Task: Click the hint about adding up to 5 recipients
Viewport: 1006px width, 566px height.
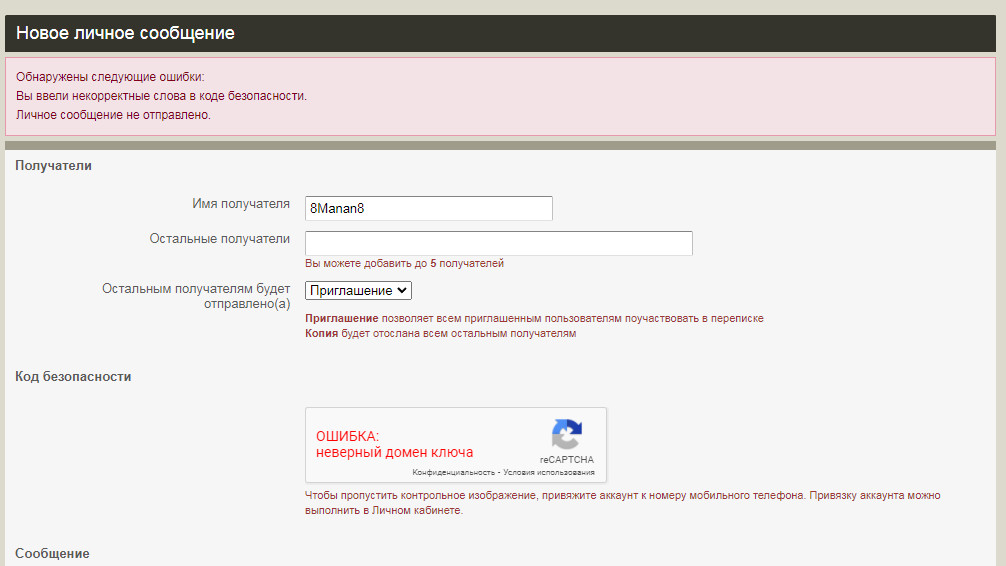Action: [404, 263]
